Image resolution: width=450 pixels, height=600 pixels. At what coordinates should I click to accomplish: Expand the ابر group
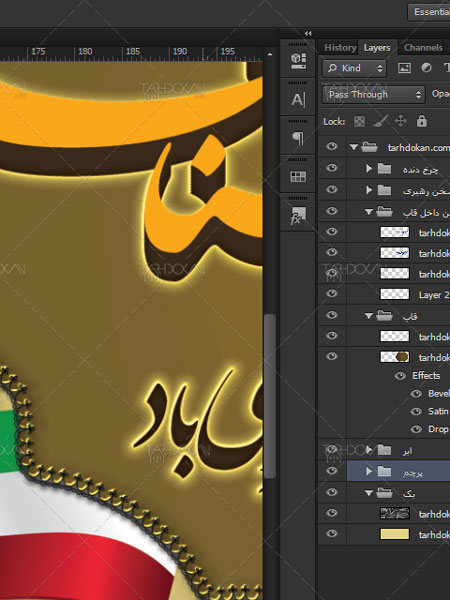tap(368, 450)
